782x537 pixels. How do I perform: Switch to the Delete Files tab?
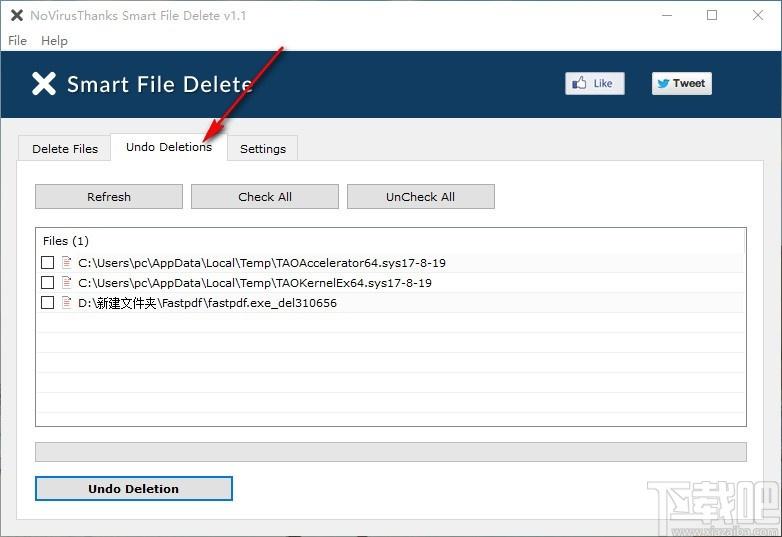point(65,149)
